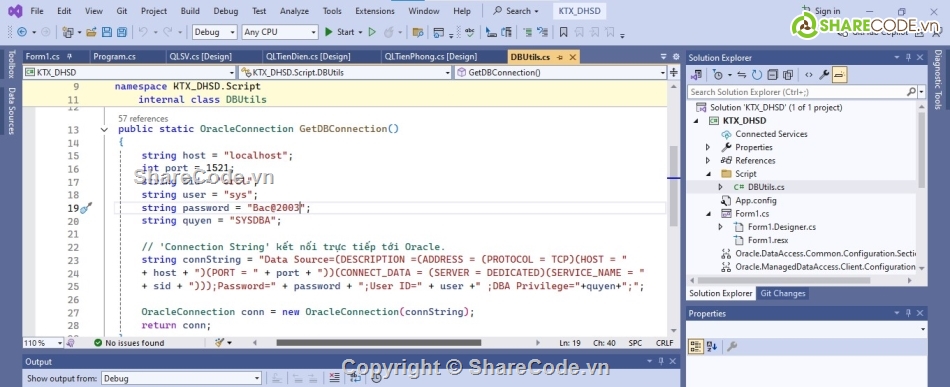Toggle the Alphabetical sort button in Properties

[712, 346]
